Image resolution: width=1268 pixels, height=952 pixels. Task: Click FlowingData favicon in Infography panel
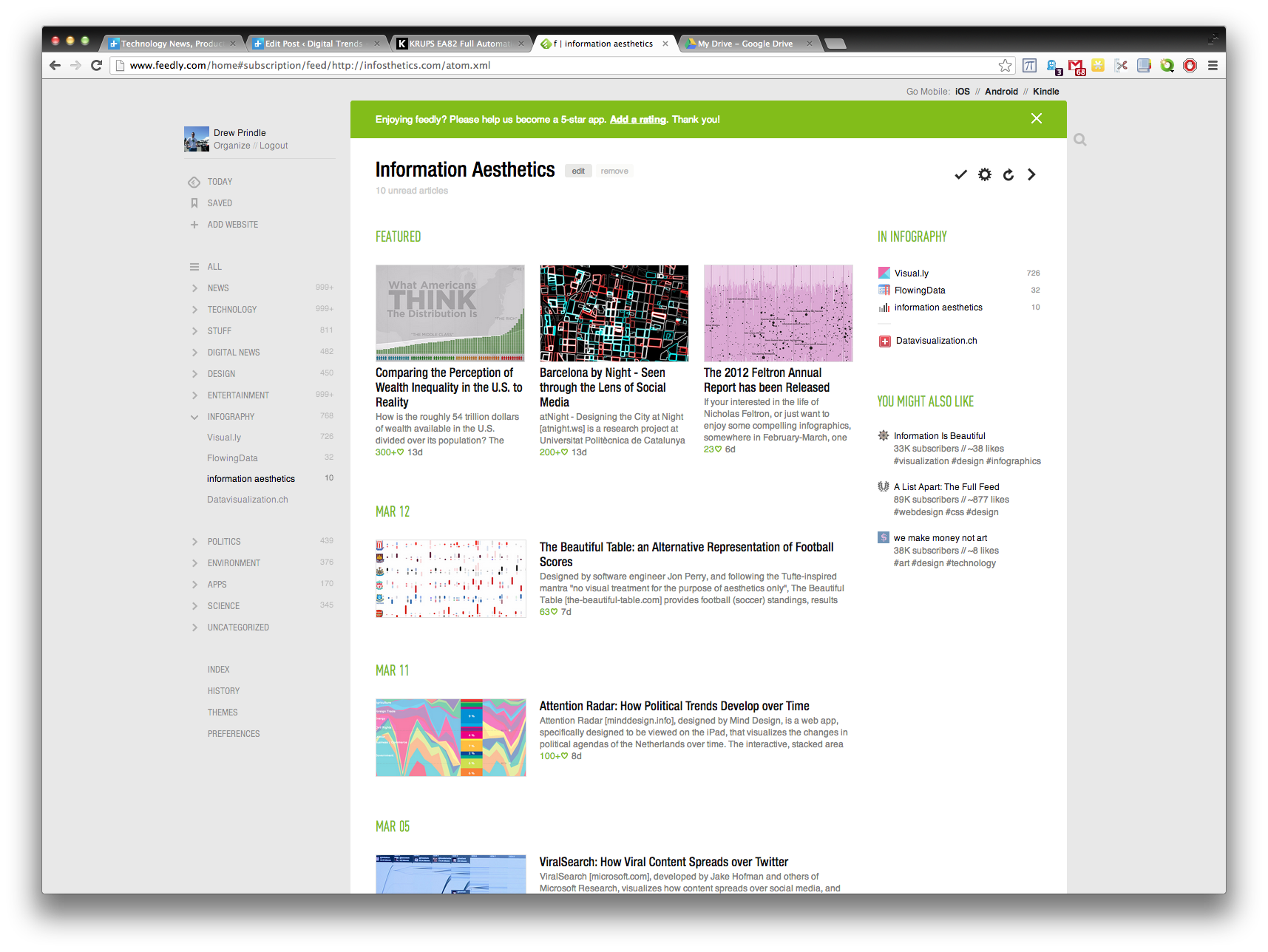tap(884, 290)
